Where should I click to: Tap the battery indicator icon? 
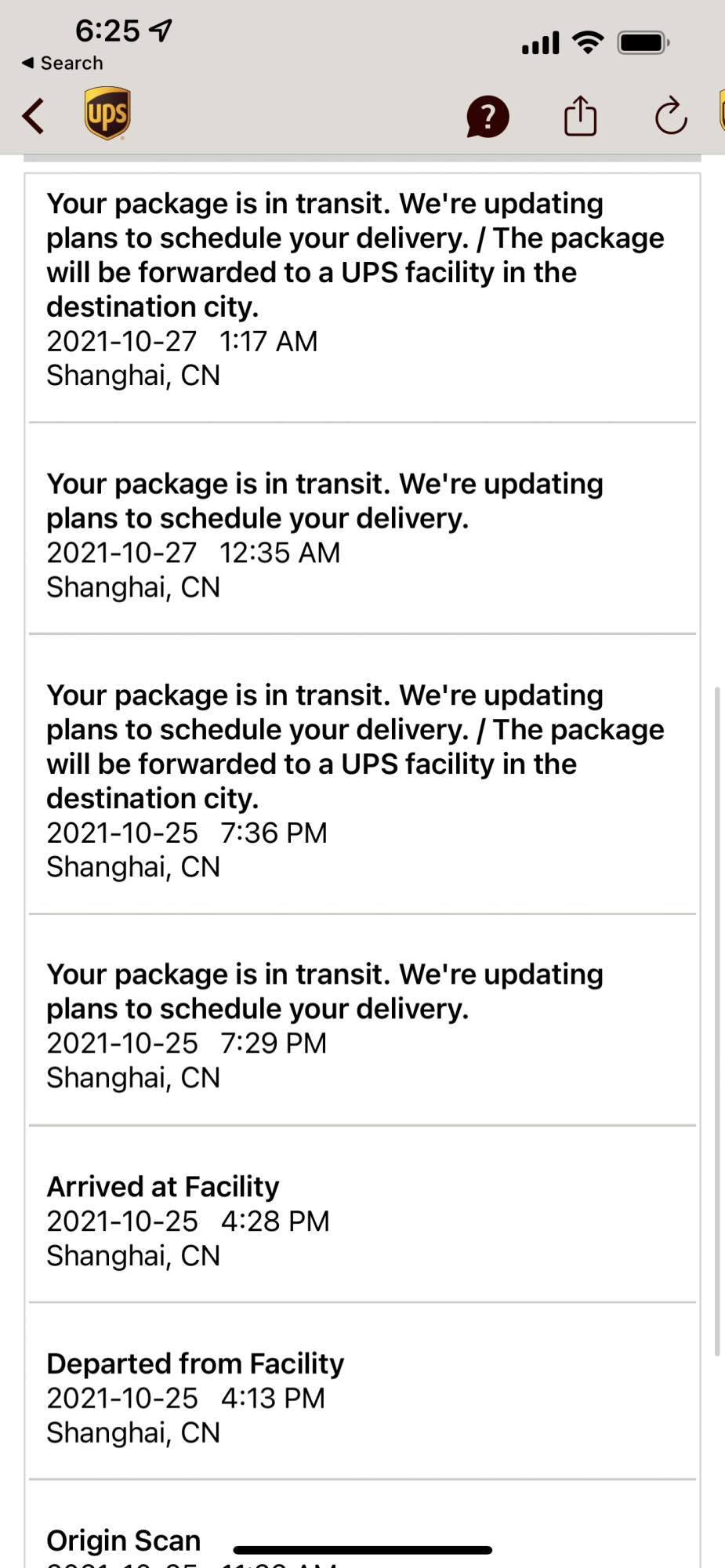tap(643, 42)
